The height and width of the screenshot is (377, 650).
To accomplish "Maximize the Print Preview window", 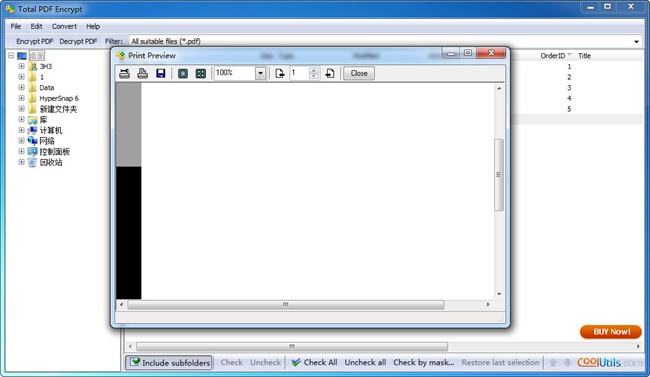I will pos(468,53).
